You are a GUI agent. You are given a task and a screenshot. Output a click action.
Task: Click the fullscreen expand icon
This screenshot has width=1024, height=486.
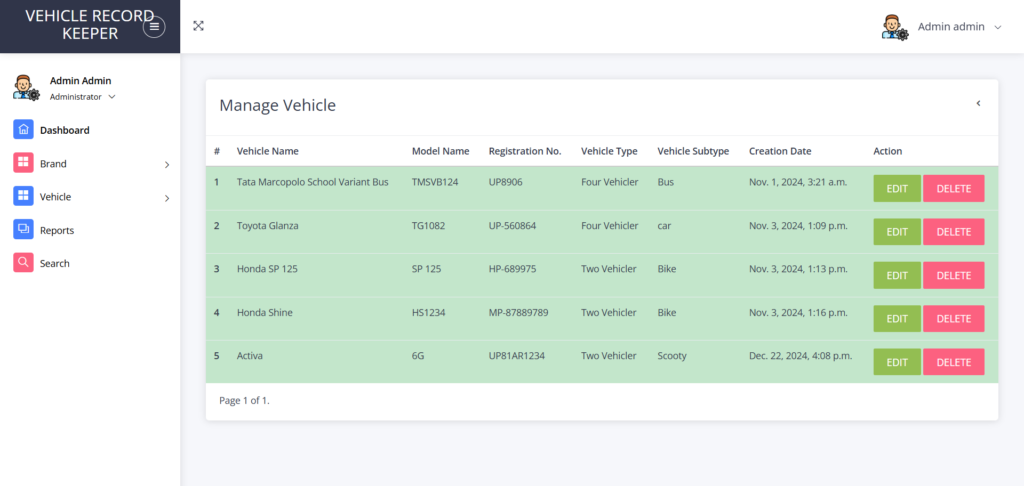[x=198, y=26]
